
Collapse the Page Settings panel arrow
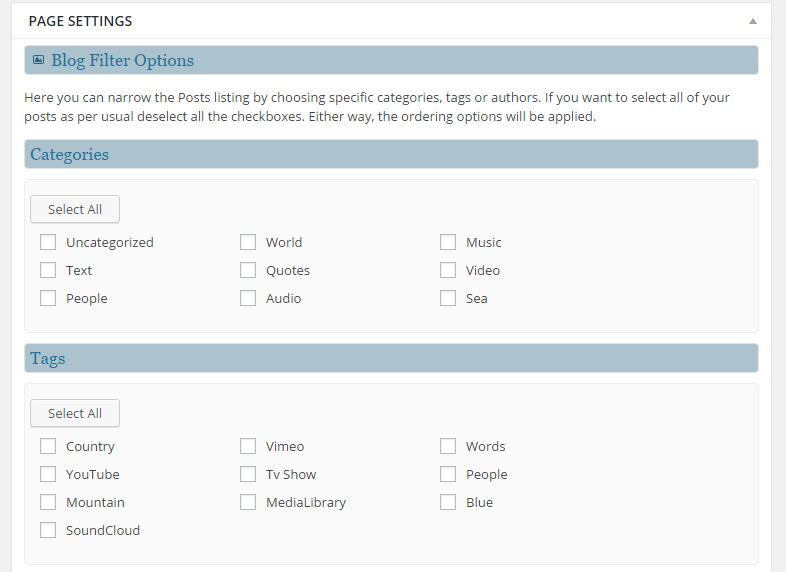[752, 21]
